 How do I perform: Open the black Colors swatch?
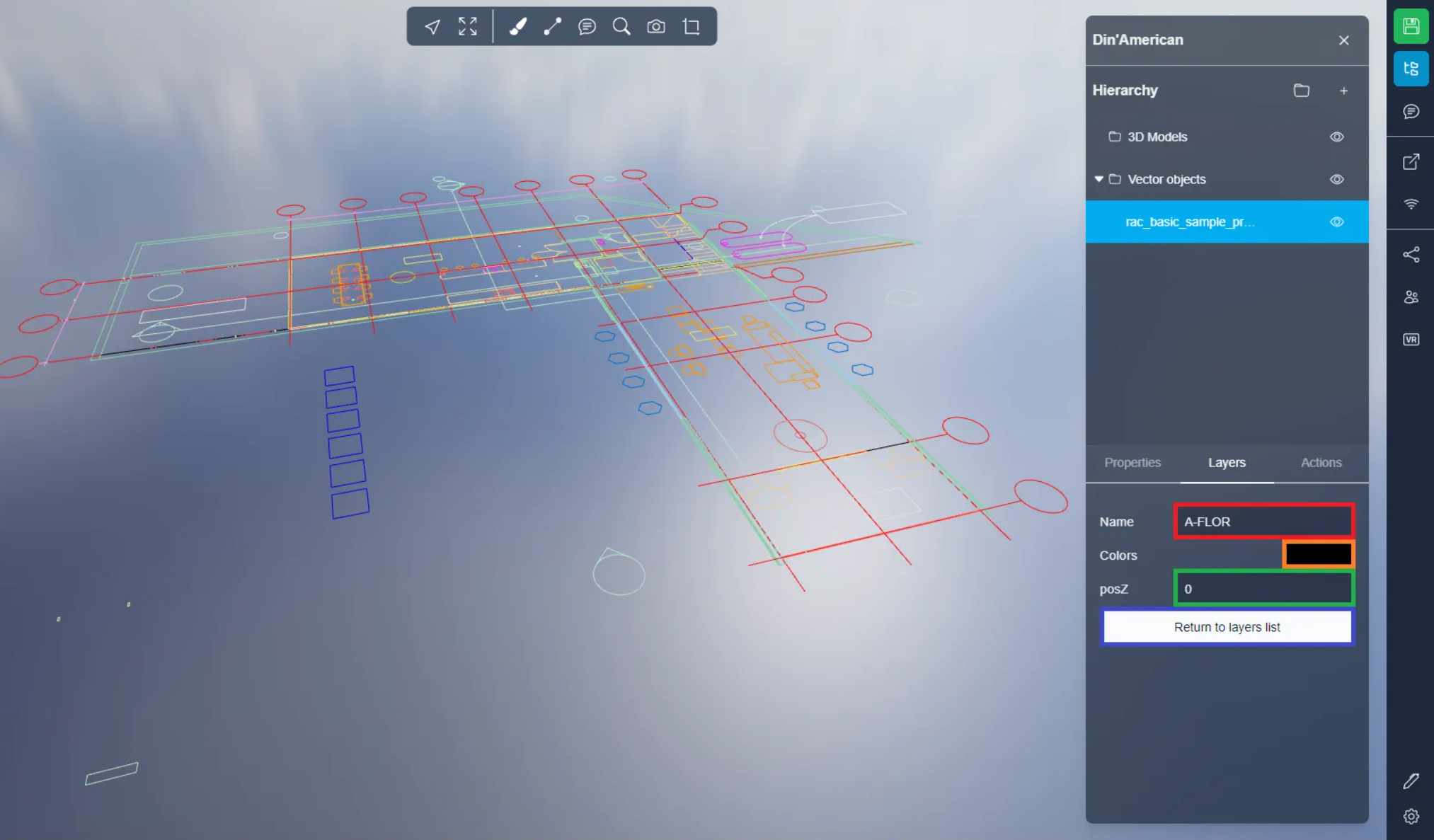point(1318,554)
